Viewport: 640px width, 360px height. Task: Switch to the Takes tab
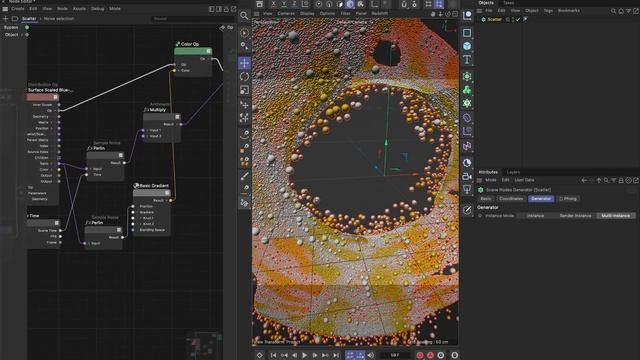click(x=509, y=3)
